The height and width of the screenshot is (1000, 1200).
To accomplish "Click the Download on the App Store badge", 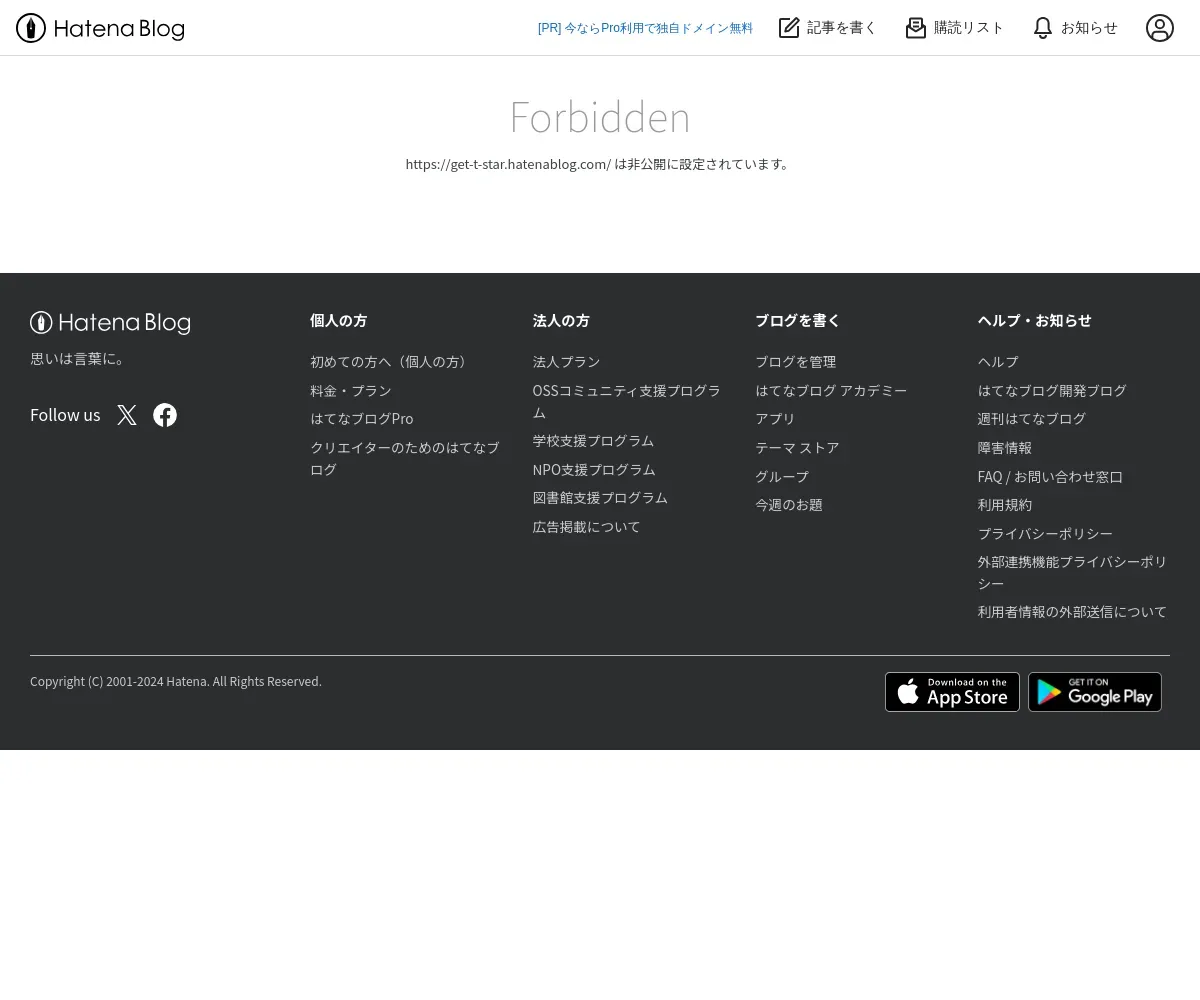I will click(x=952, y=692).
